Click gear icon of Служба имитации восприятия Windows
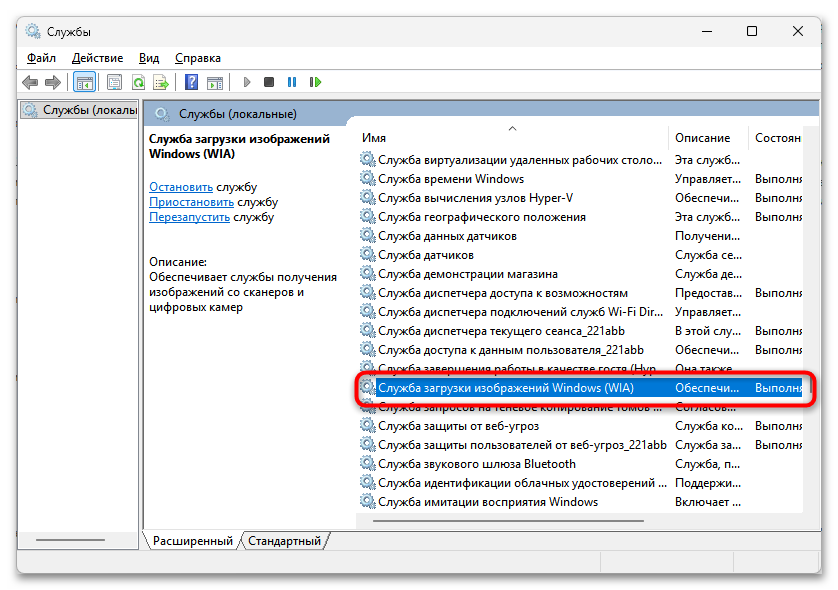This screenshot has width=838, height=590. (368, 501)
